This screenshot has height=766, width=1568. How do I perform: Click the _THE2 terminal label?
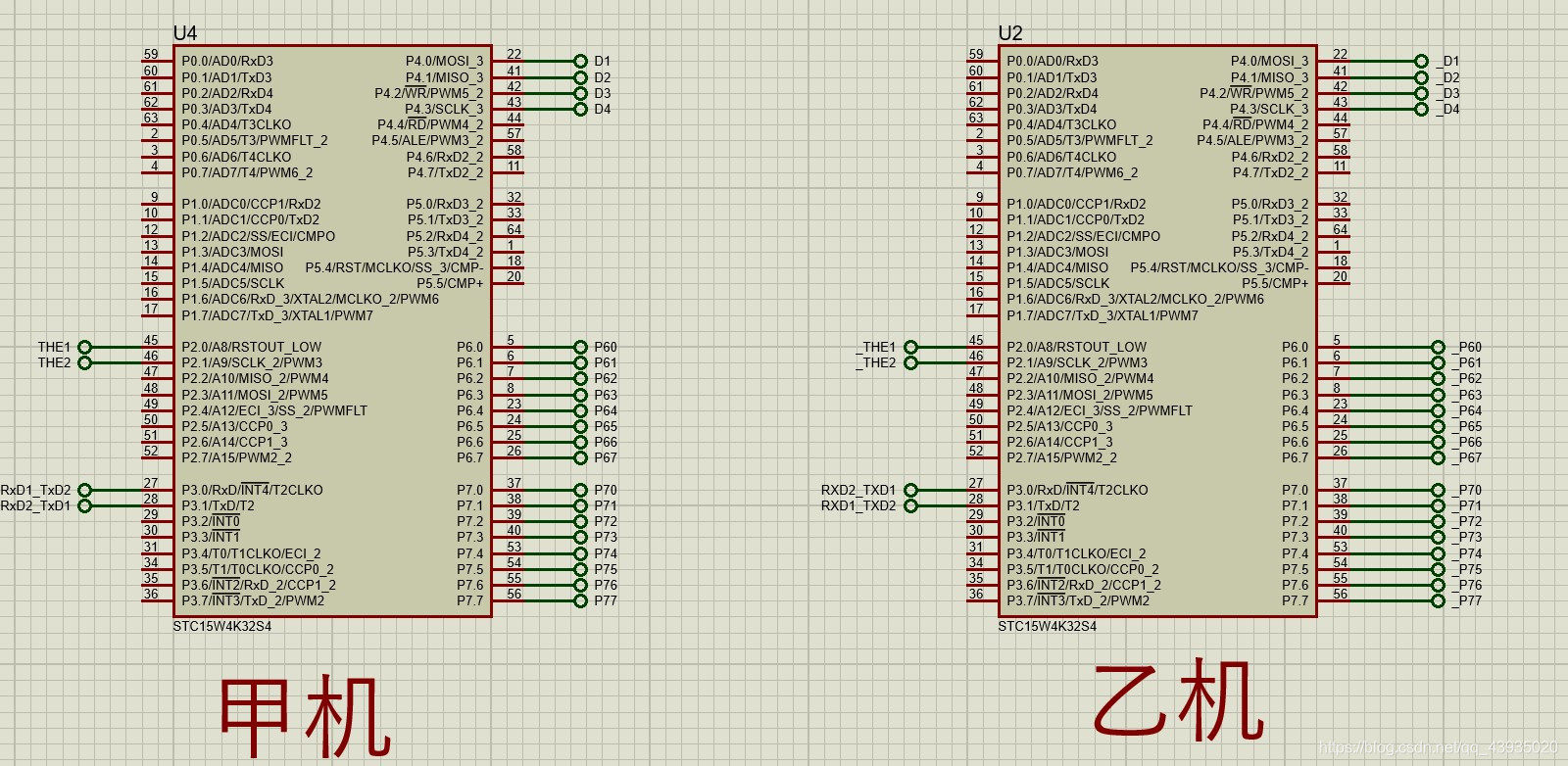click(875, 362)
